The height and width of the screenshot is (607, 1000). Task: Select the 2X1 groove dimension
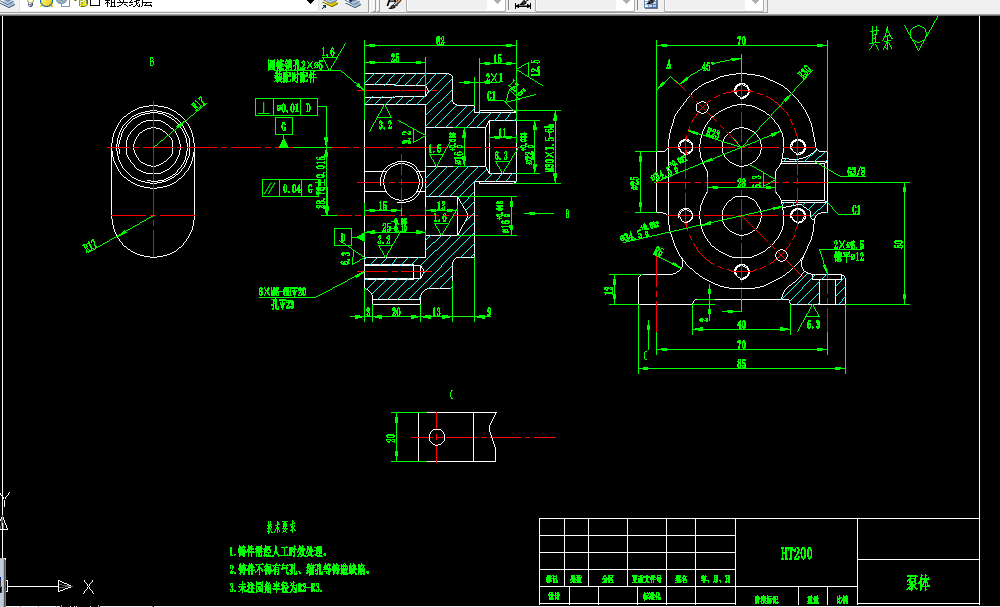494,78
